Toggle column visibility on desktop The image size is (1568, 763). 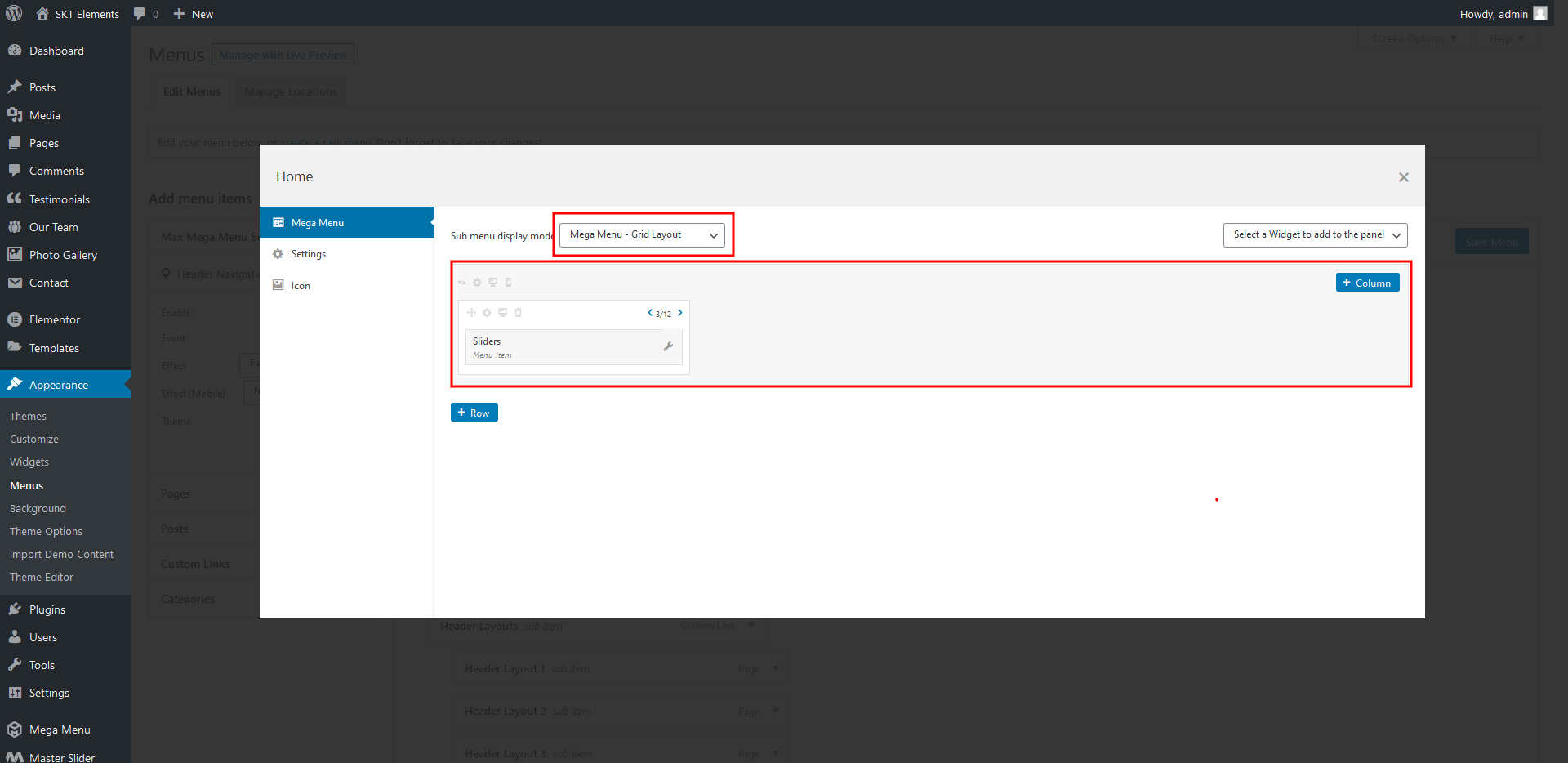pyautogui.click(x=502, y=313)
